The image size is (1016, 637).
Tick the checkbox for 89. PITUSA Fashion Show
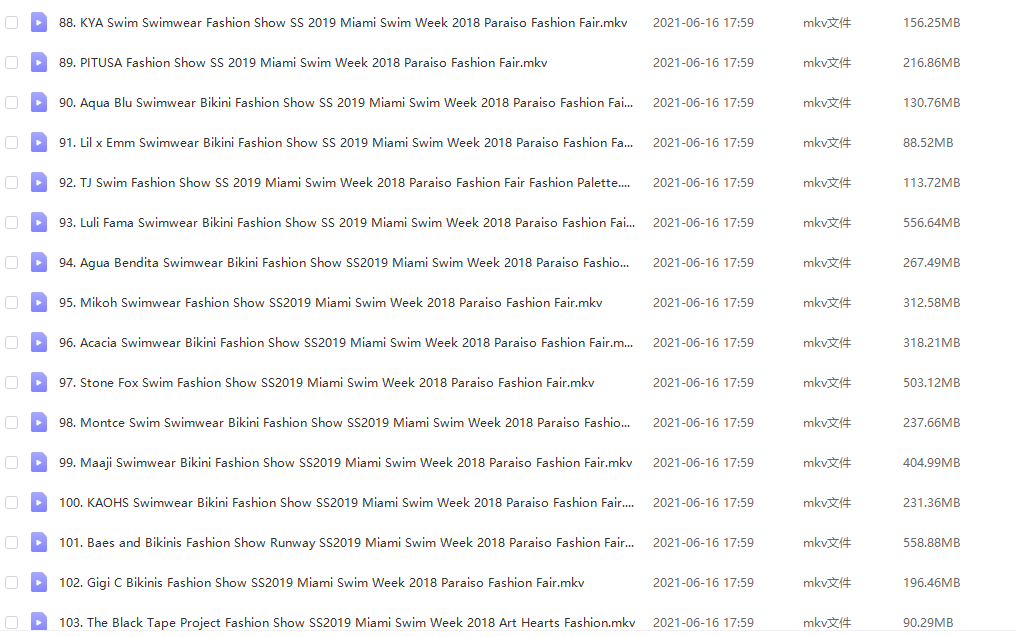pos(12,62)
